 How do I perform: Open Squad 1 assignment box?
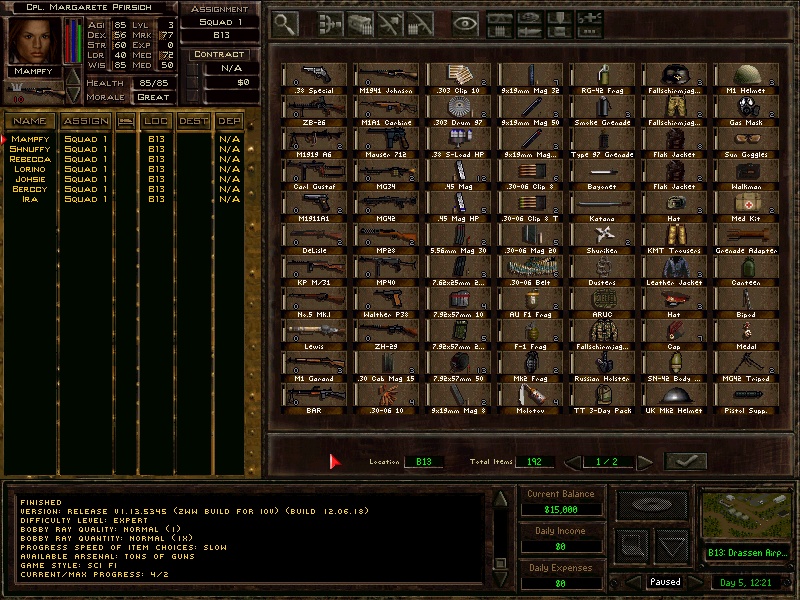(220, 22)
